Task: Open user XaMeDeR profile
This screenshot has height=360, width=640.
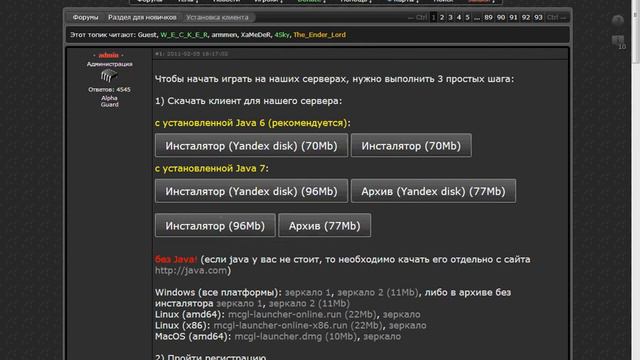Action: [256, 35]
